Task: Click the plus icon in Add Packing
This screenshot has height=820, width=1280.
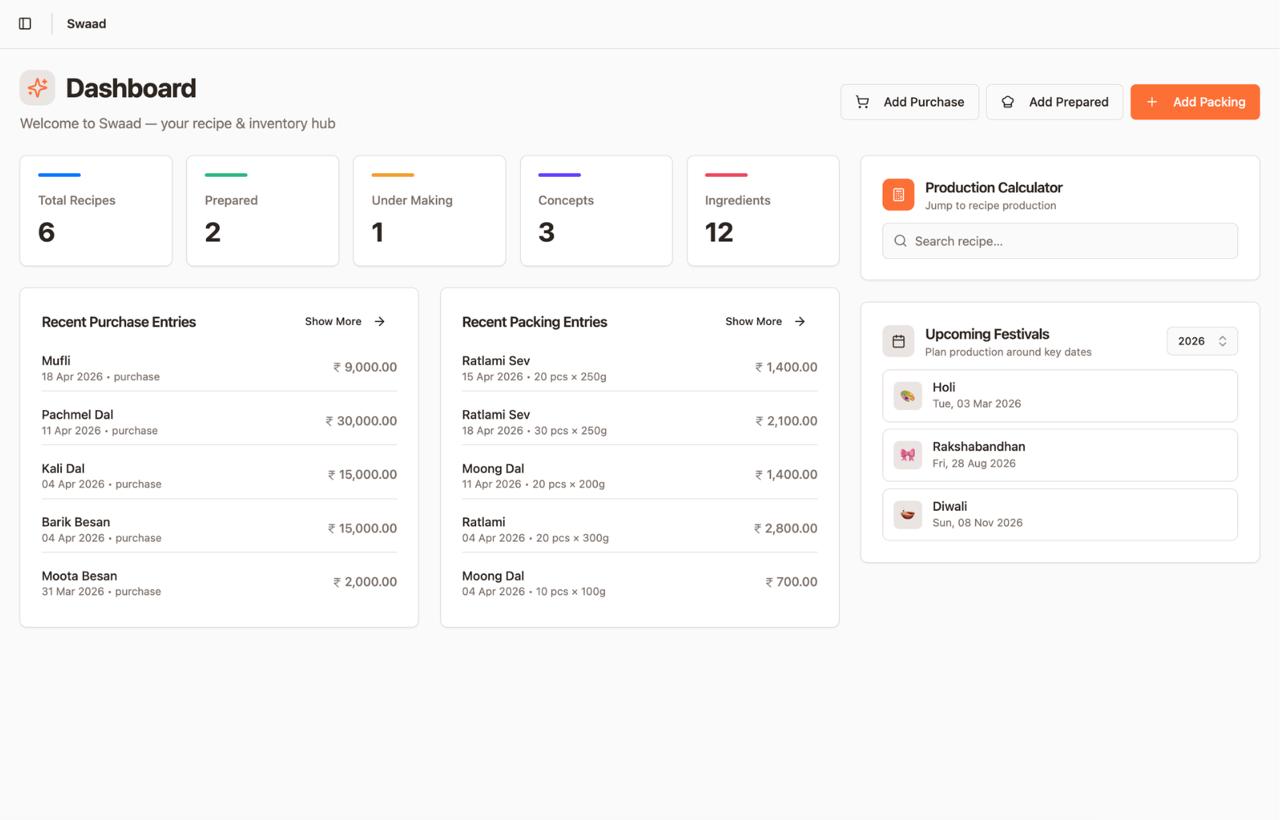Action: [1152, 102]
